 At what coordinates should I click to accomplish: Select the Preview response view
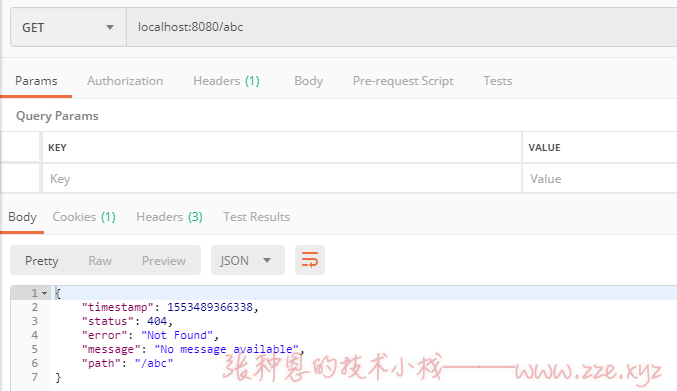pos(164,261)
